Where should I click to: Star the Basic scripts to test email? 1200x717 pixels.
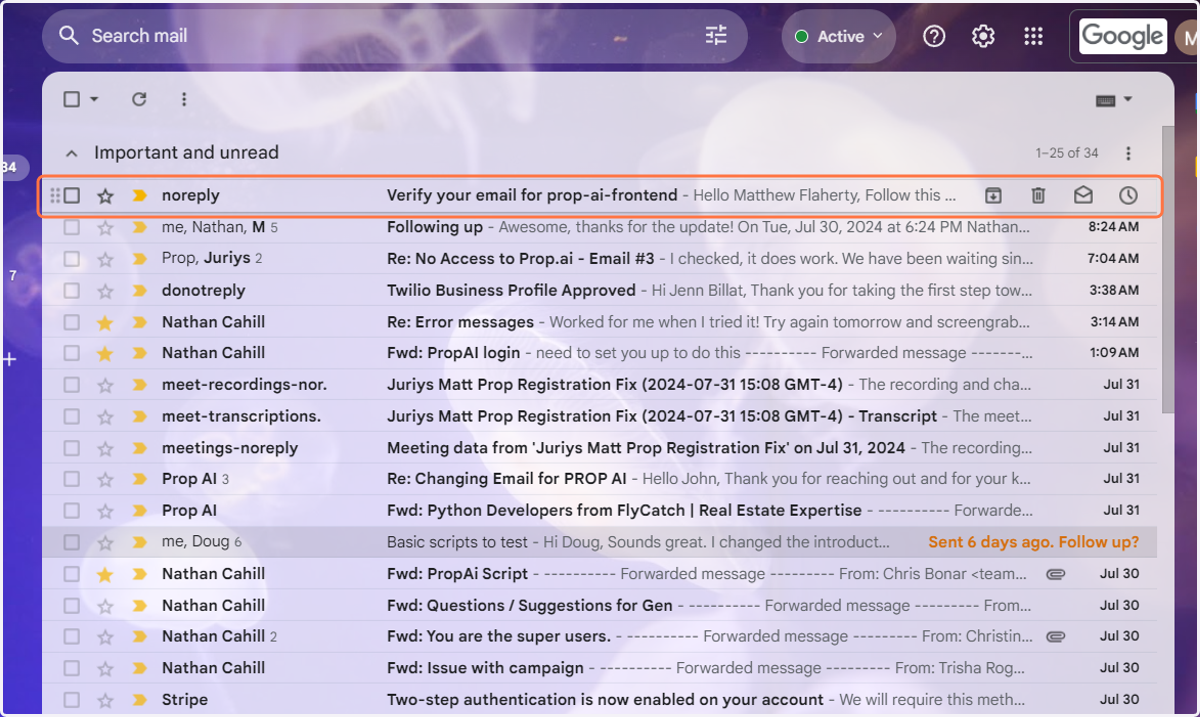(x=105, y=543)
